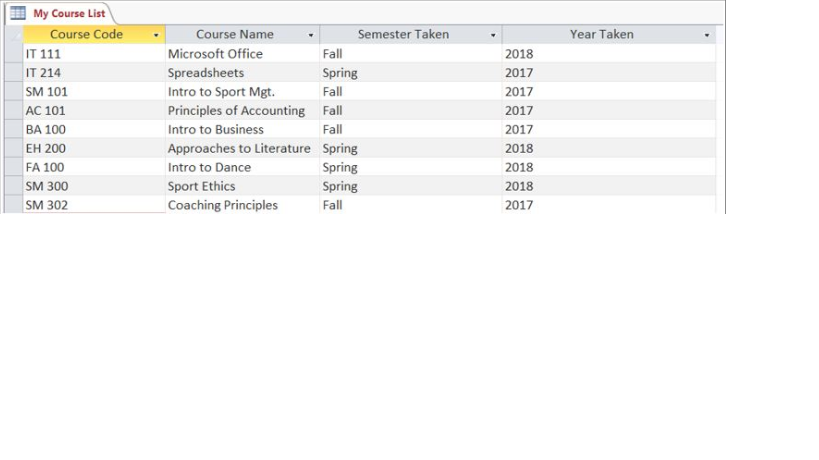Expand the Year Taken column dropdown arrow
Viewport: 819px width, 460px height.
tap(707, 35)
